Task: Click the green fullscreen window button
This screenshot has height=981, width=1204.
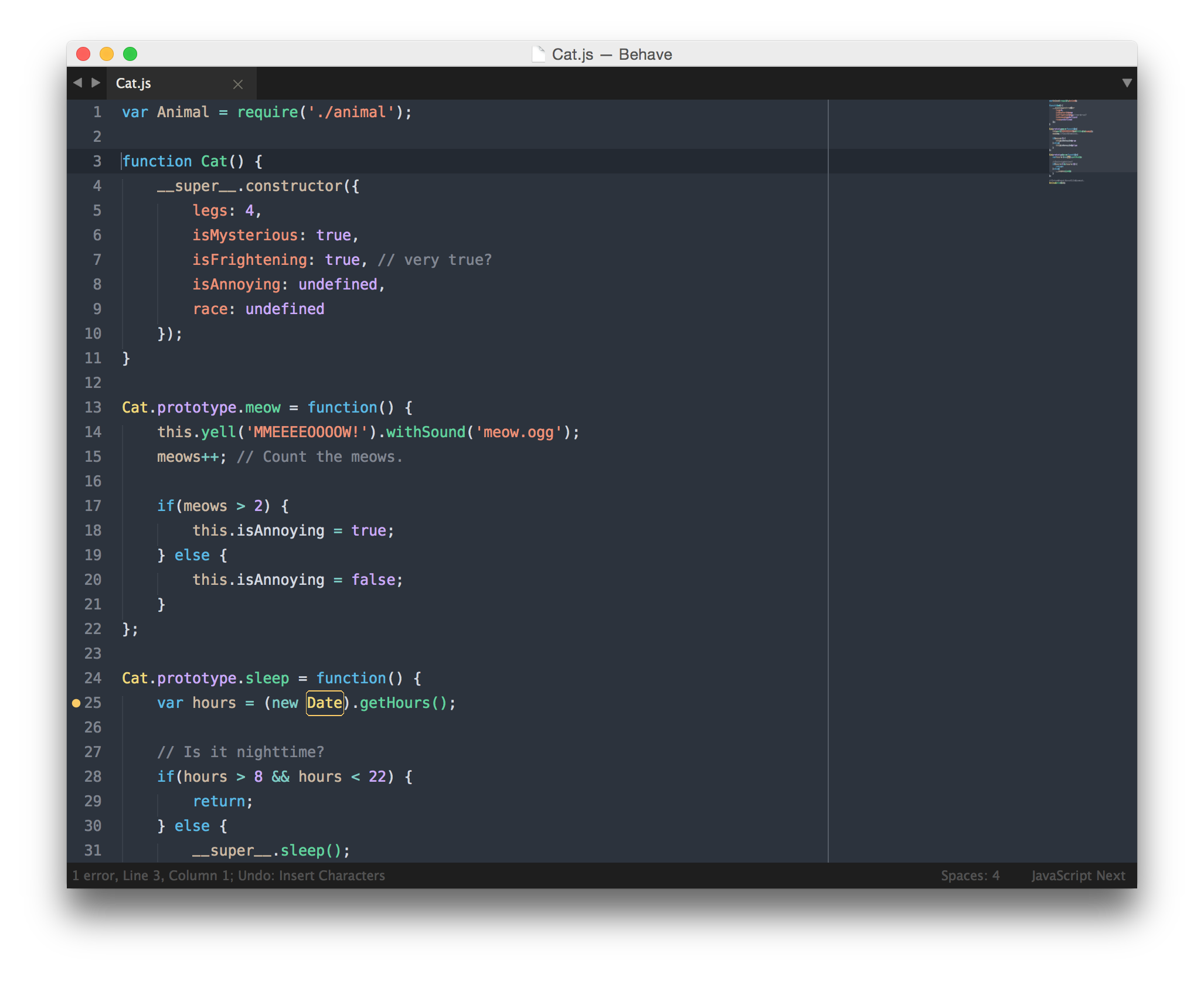Action: 130,54
